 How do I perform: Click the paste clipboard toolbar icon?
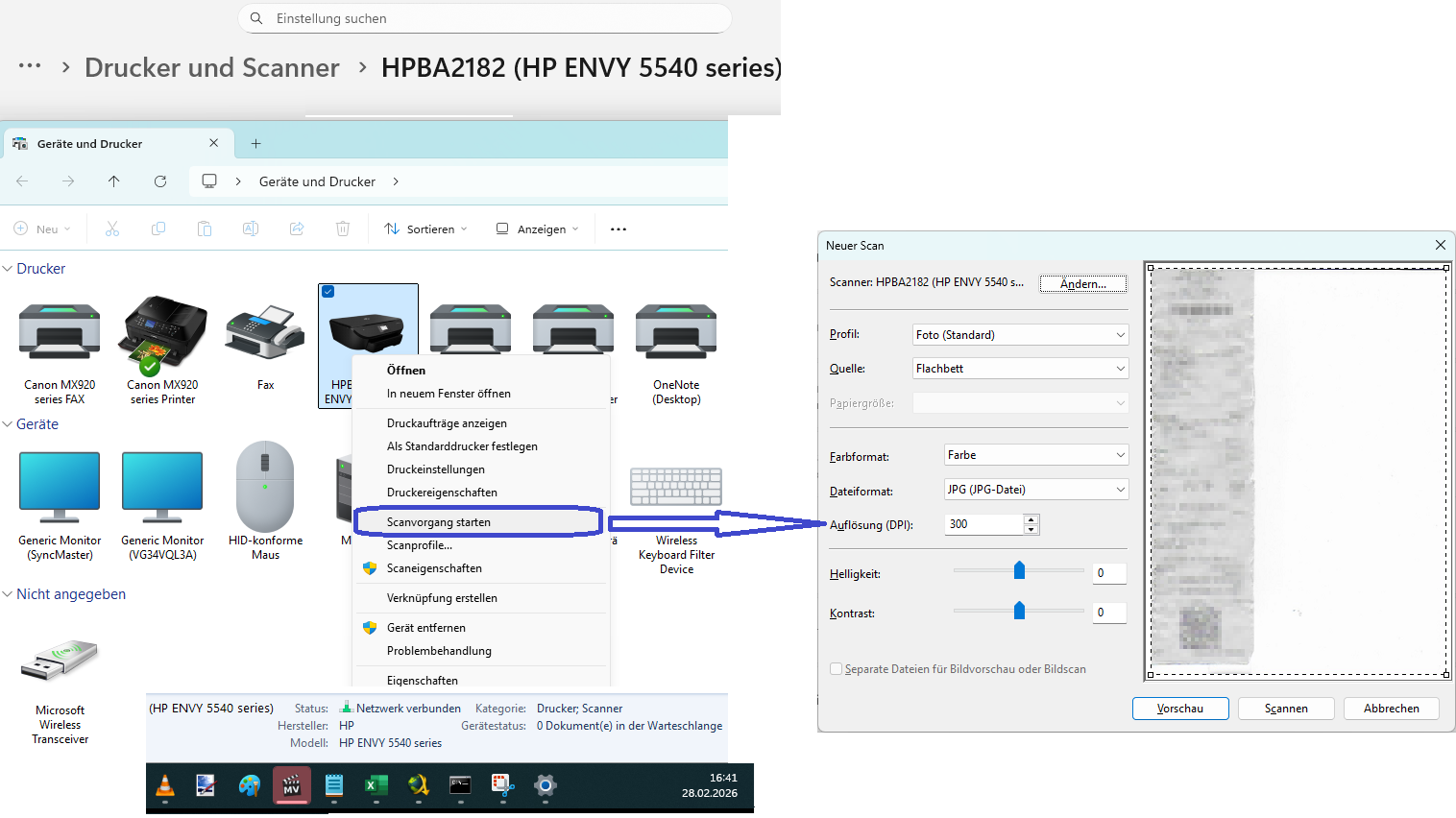click(x=205, y=229)
